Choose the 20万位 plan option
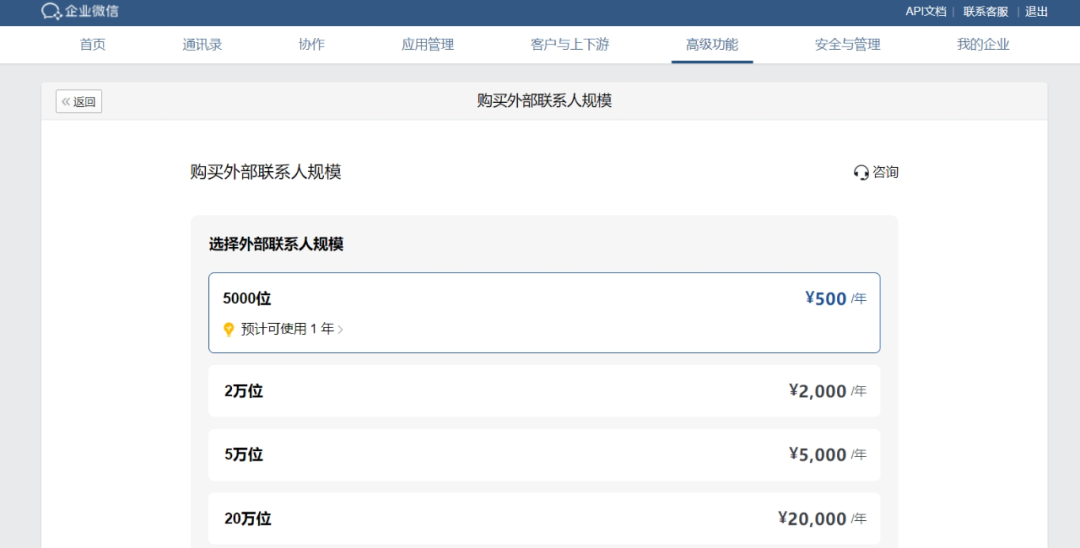Screen dimensions: 1080x548 tap(544, 518)
